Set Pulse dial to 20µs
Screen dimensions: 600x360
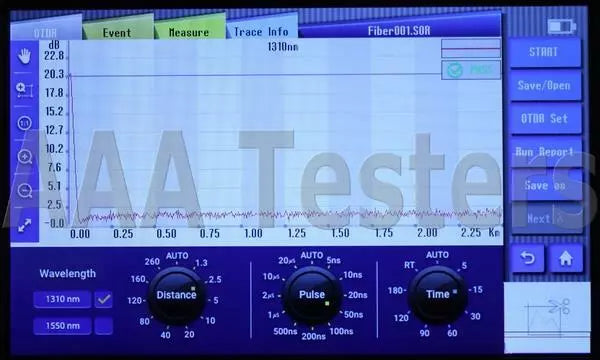click(287, 261)
